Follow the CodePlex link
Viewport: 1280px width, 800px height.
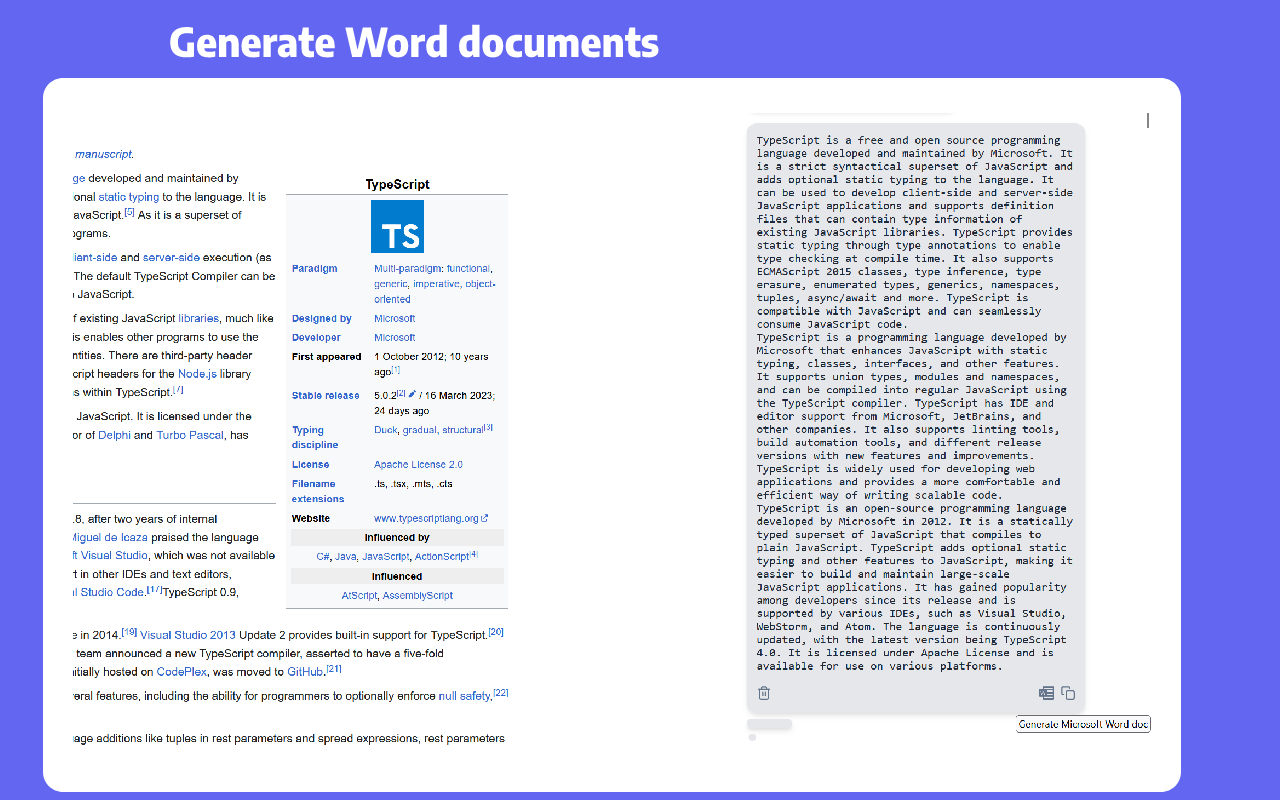click(182, 672)
